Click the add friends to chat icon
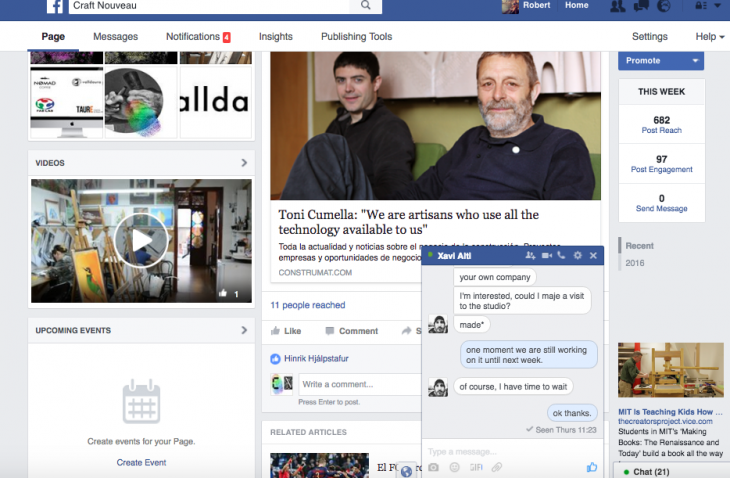730x478 pixels. click(x=530, y=256)
